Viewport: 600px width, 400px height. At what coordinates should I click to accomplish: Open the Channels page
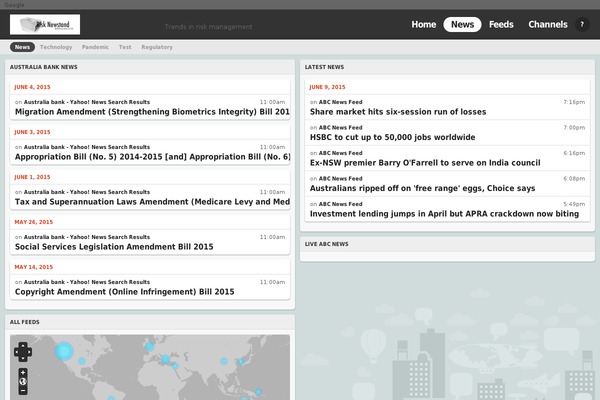pyautogui.click(x=548, y=24)
